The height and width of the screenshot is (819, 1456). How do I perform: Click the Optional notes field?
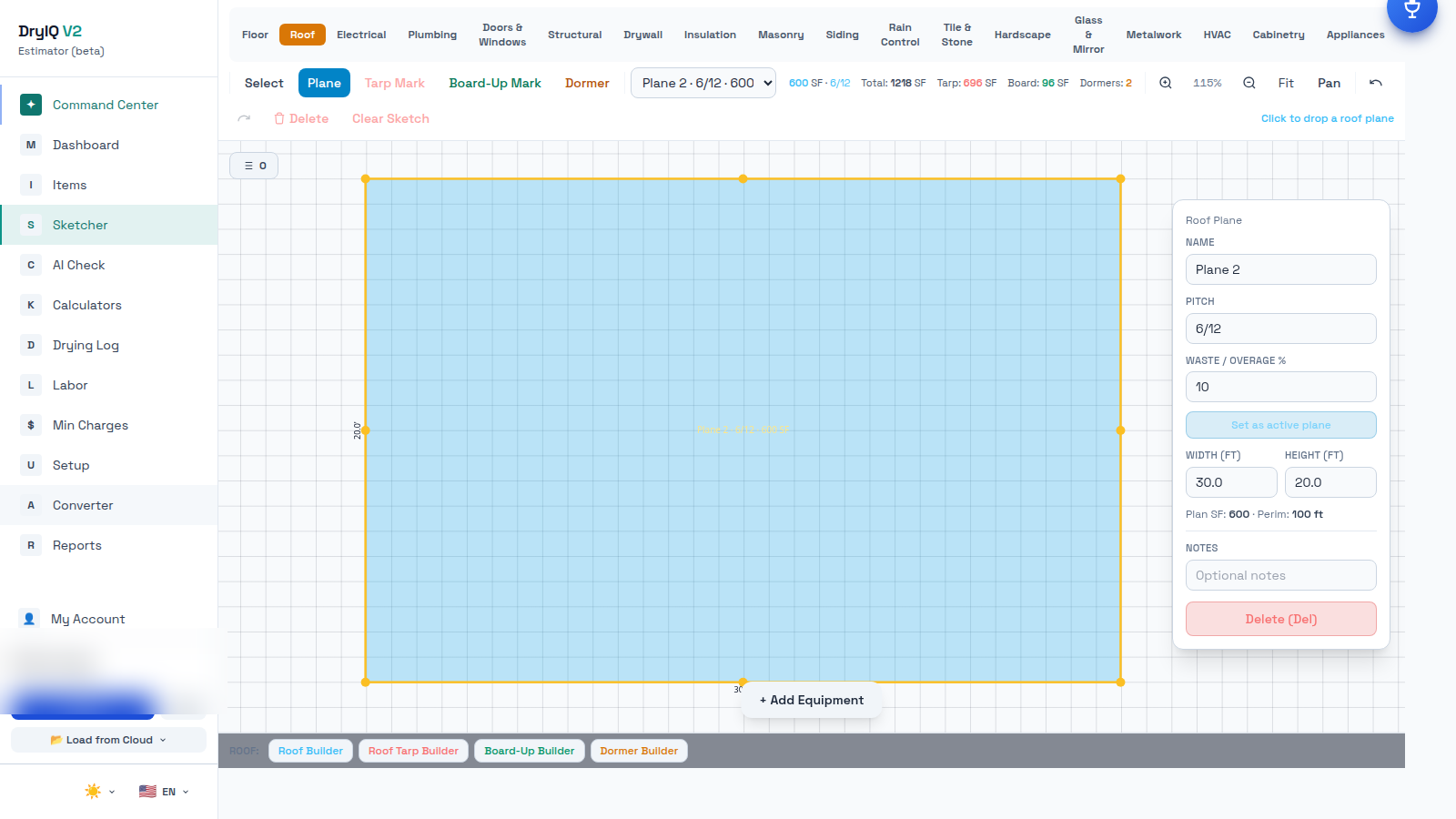pyautogui.click(x=1280, y=575)
